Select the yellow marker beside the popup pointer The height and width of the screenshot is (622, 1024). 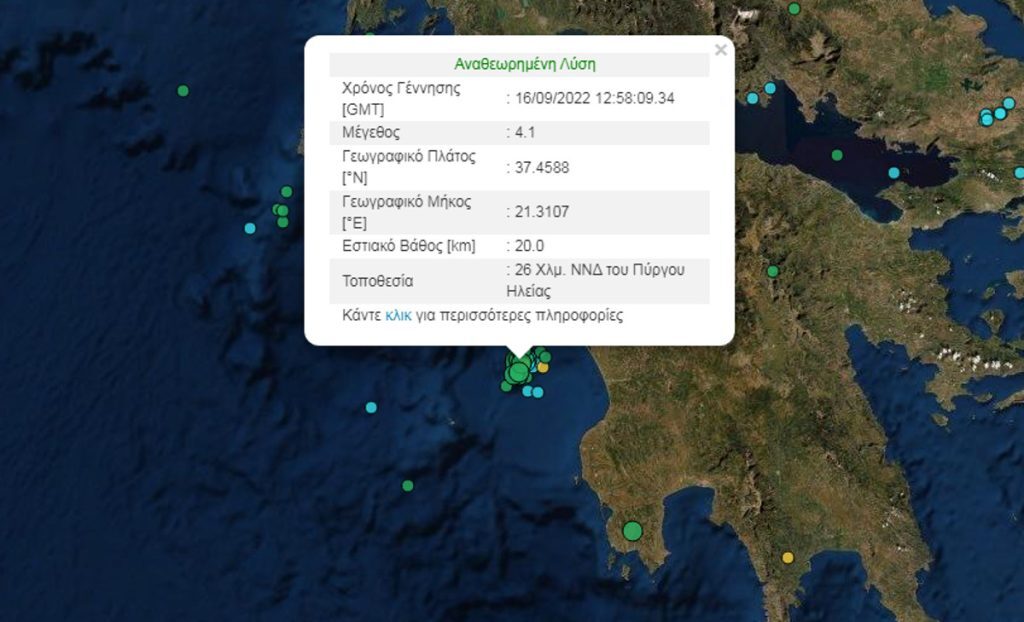[543, 368]
